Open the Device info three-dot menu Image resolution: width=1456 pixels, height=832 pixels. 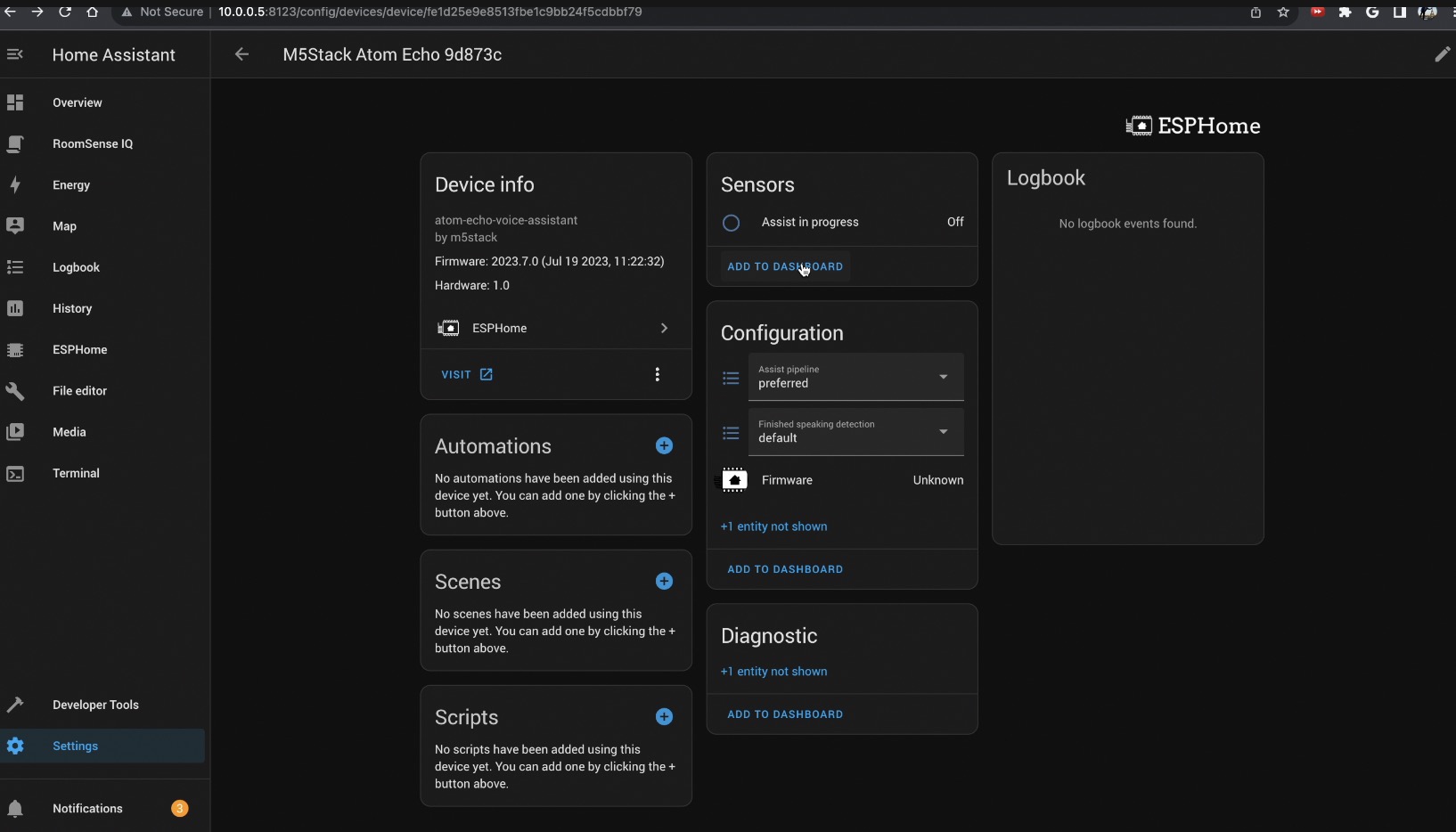658,375
